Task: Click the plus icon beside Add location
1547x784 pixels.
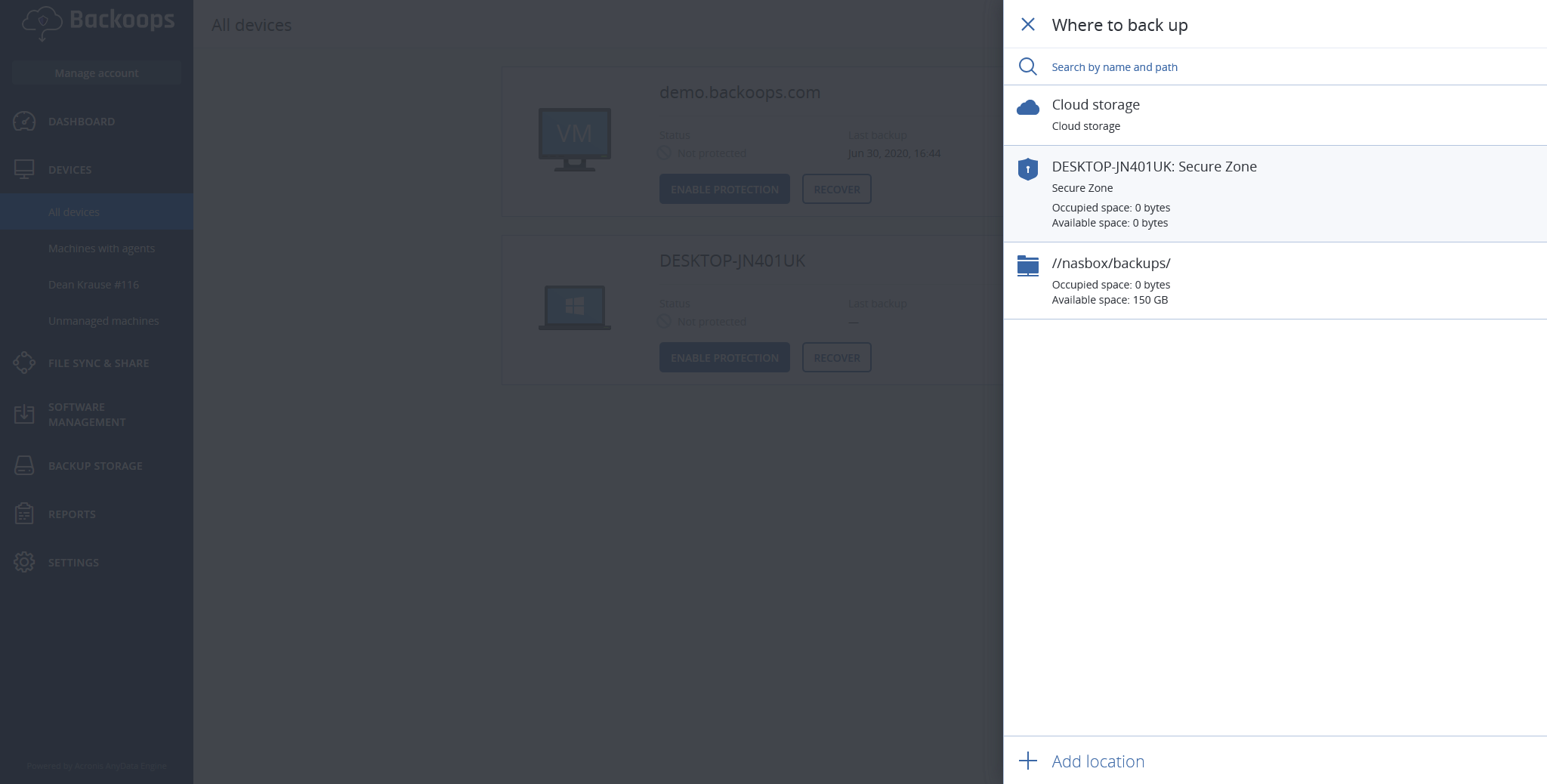Action: point(1027,761)
